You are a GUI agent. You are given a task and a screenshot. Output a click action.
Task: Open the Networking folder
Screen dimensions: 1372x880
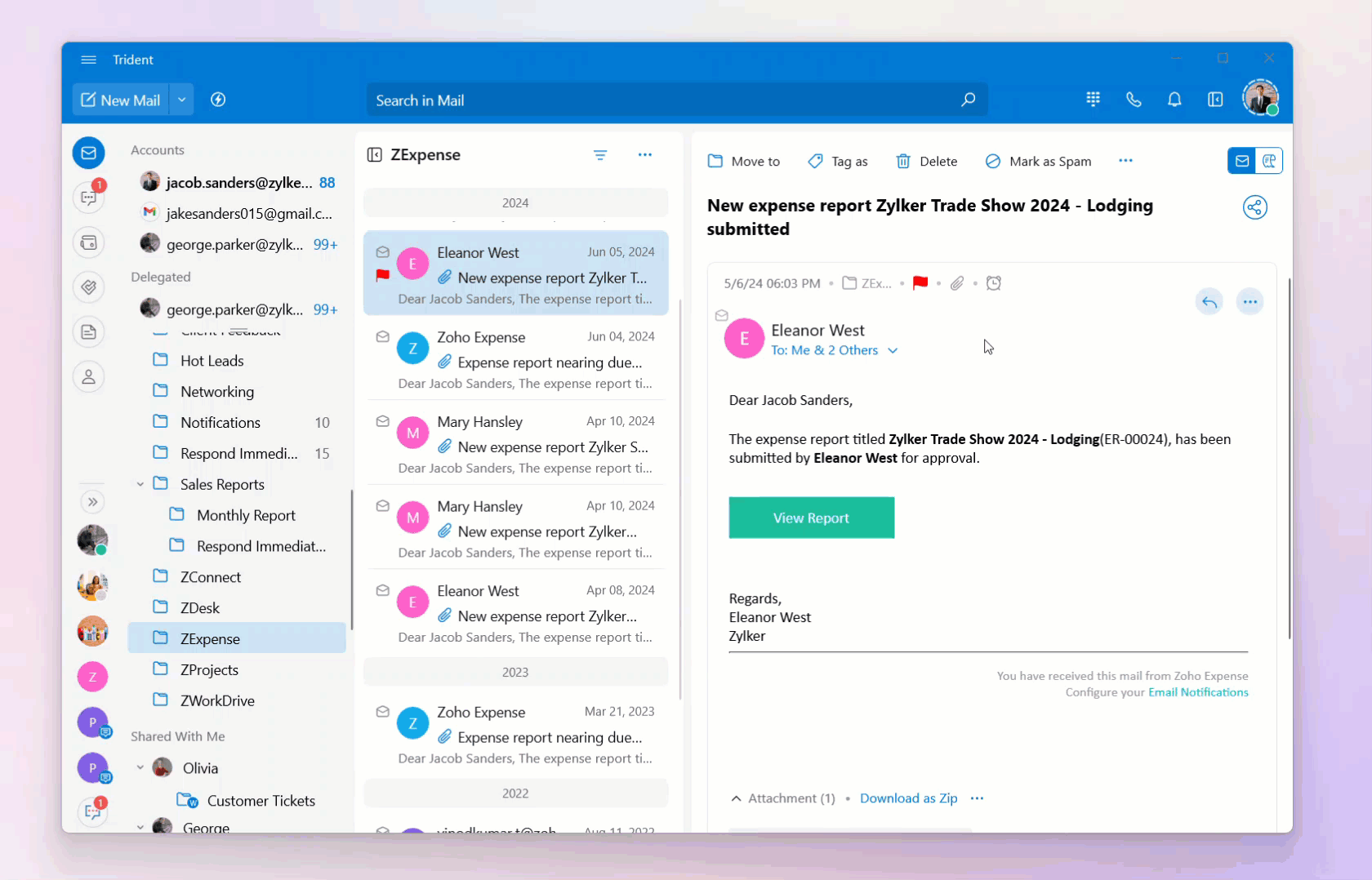coord(216,392)
